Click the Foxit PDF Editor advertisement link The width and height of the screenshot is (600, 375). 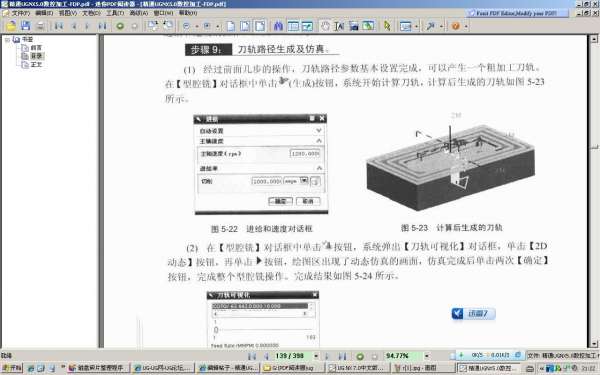tap(516, 13)
